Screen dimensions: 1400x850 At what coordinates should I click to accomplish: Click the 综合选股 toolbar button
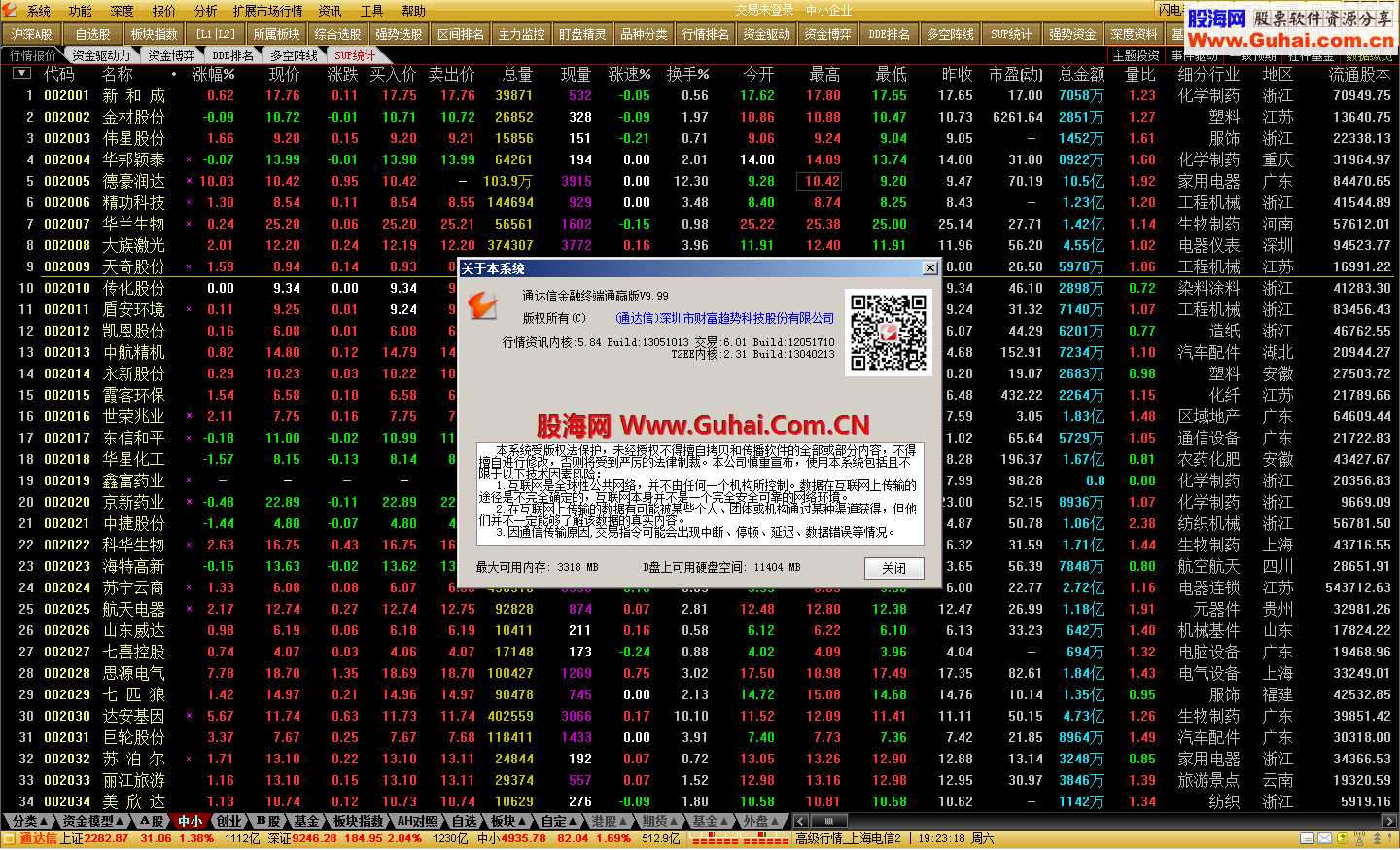(338, 34)
